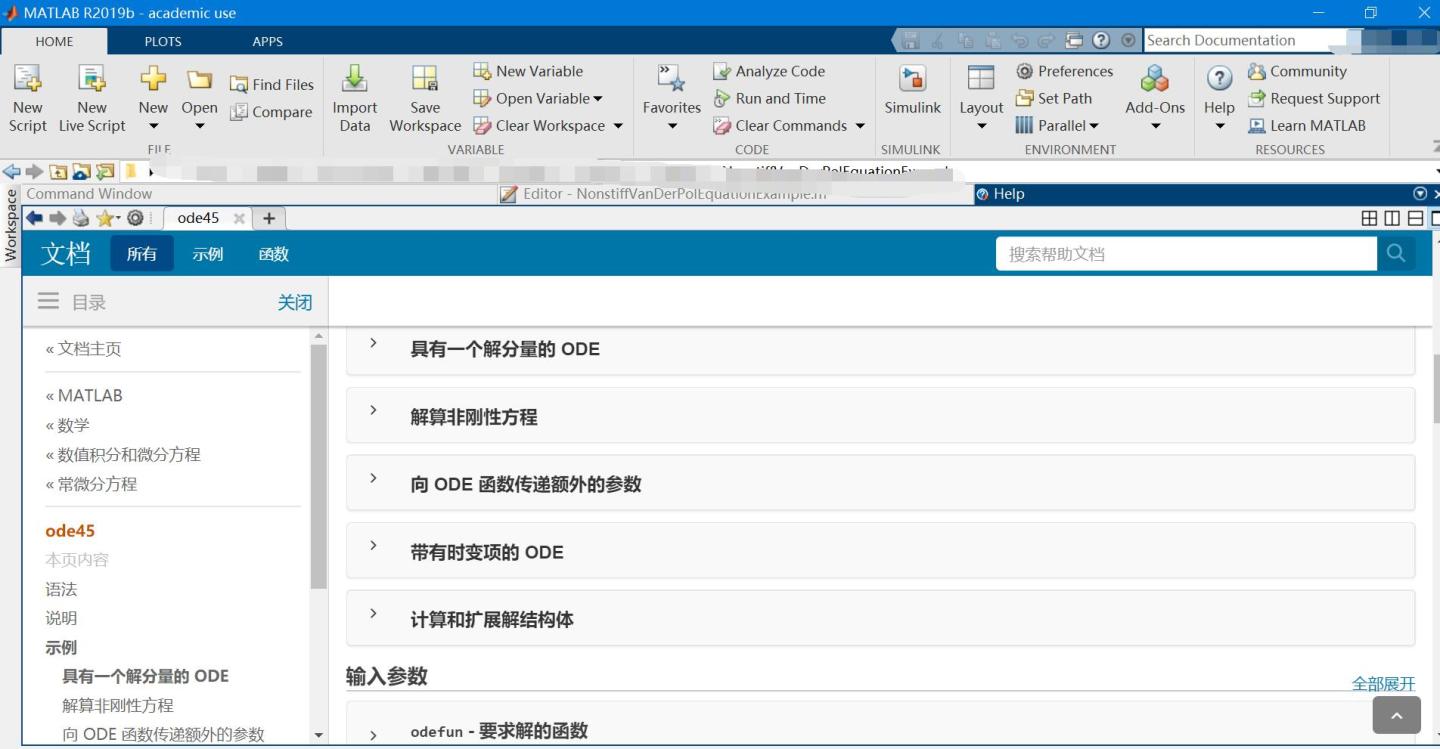1440x749 pixels.
Task: Expand Clear Workspace dropdown arrow
Action: point(617,125)
